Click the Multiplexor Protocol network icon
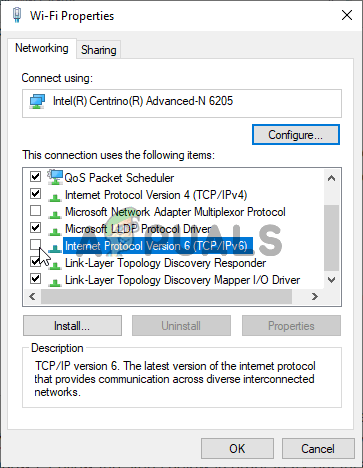Viewport: 363px width, 468px height. click(55, 214)
